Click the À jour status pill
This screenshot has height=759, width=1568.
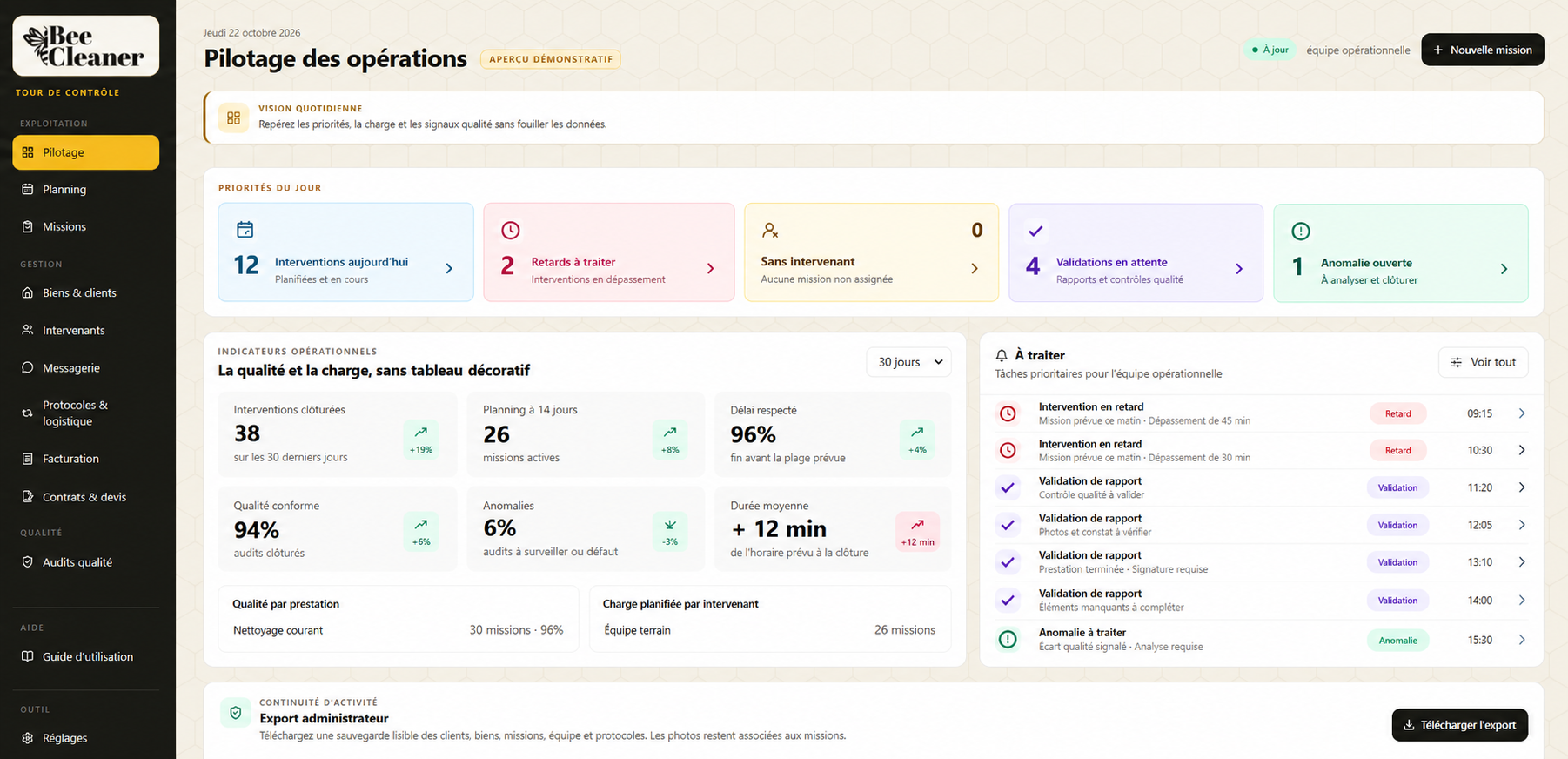1270,50
